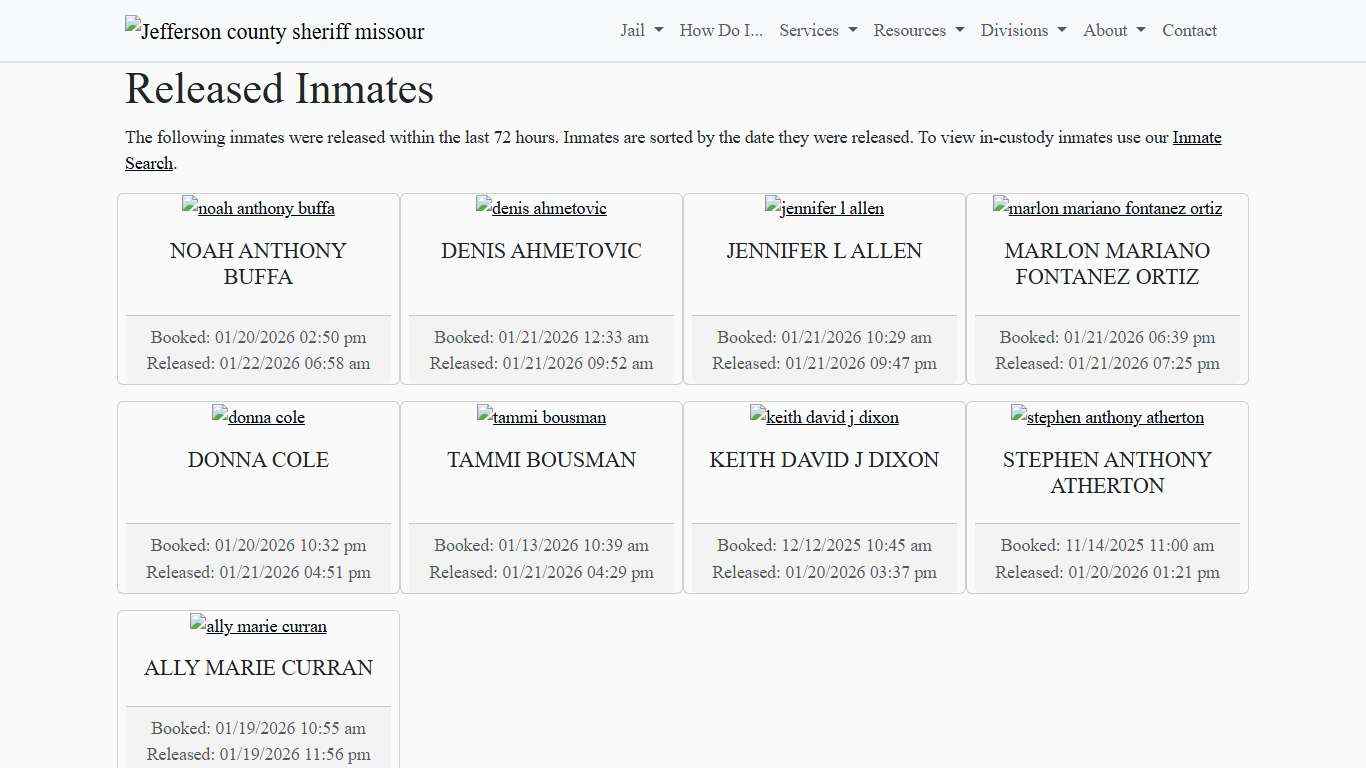This screenshot has width=1366, height=768.
Task: Open the Inmate Search link
Action: click(x=1196, y=137)
